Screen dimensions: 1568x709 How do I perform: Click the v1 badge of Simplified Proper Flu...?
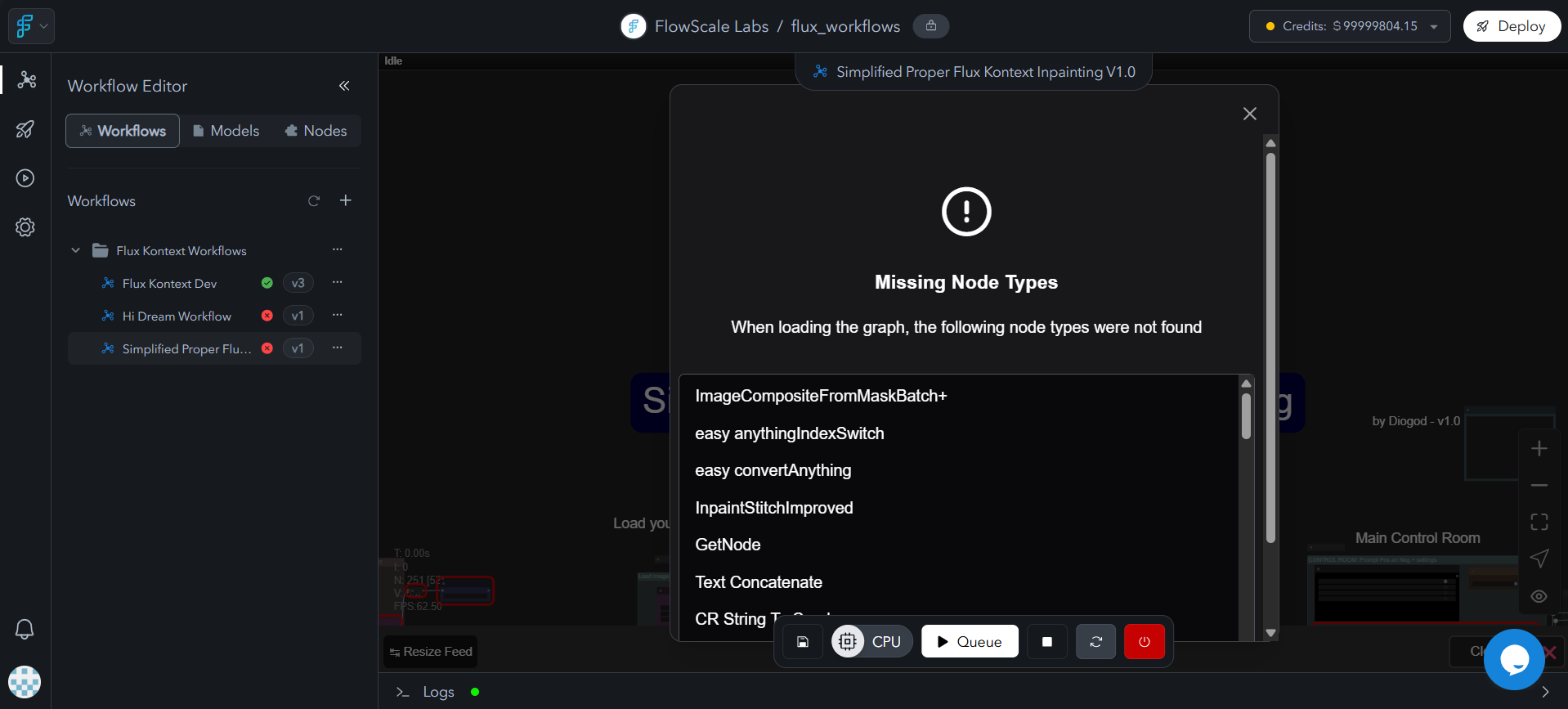tap(298, 348)
